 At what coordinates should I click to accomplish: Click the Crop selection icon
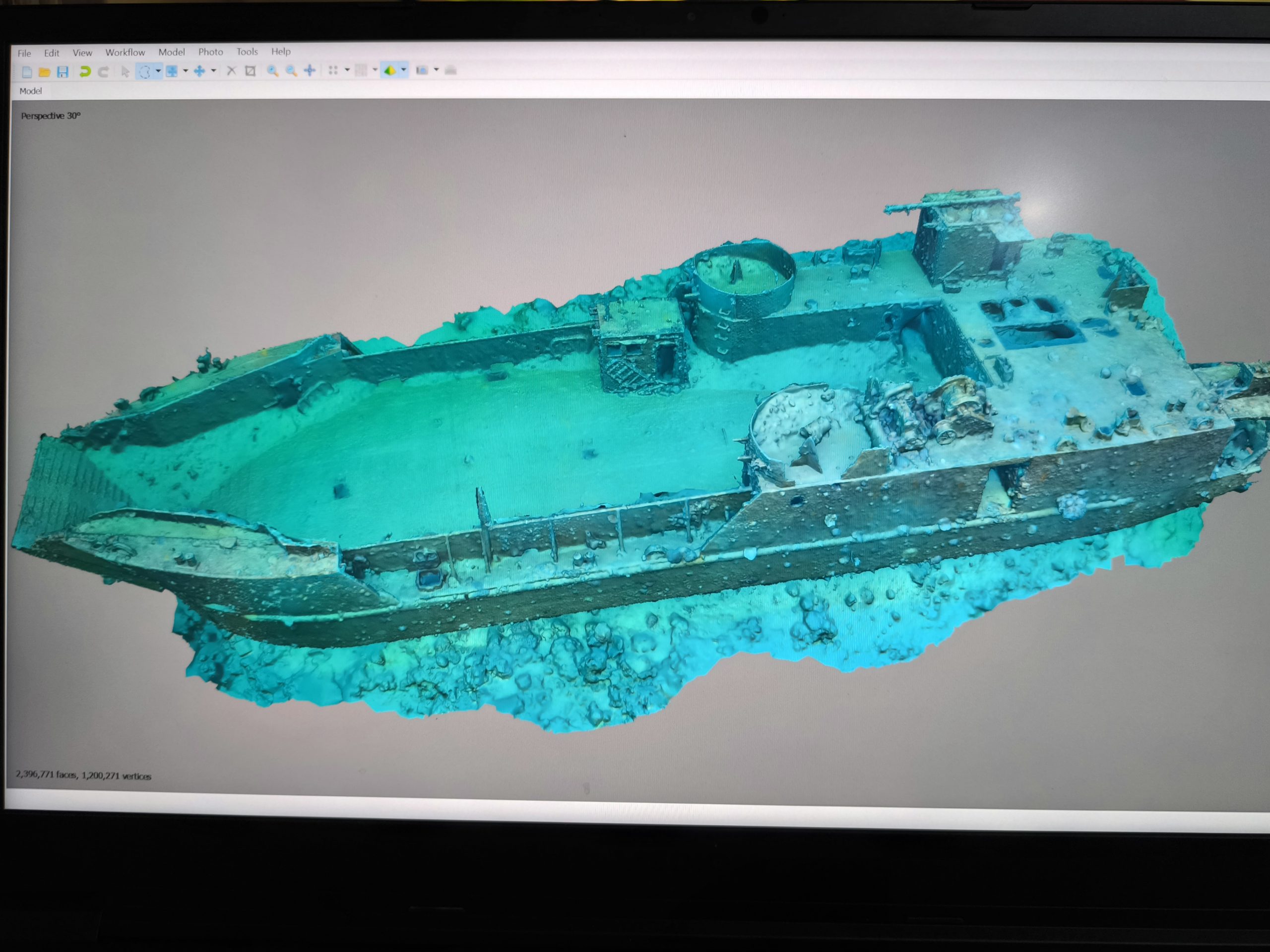pyautogui.click(x=251, y=70)
